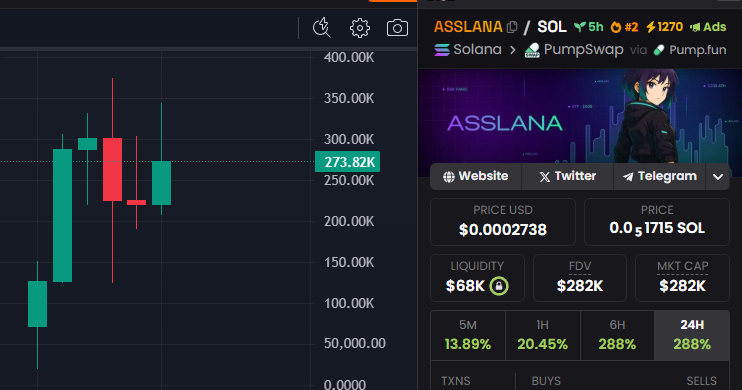Image resolution: width=742 pixels, height=390 pixels.
Task: Click the liquidity lock icon
Action: click(499, 286)
